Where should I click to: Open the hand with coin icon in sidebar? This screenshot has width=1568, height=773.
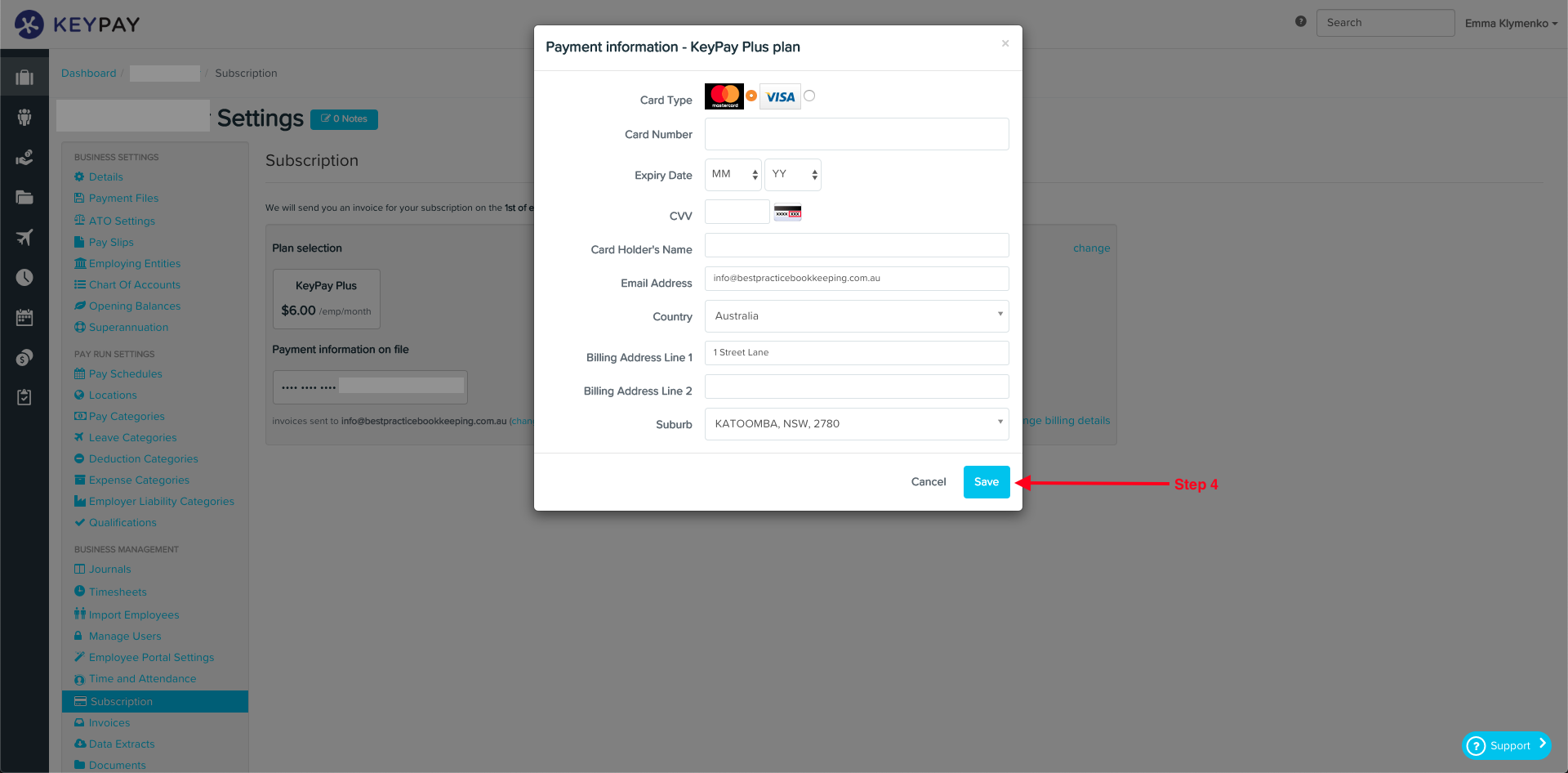pyautogui.click(x=24, y=157)
